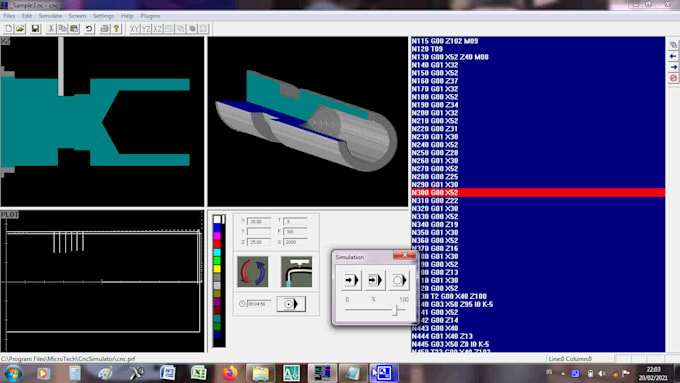Viewport: 680px width, 383px height.
Task: Click the circle-arrow button in Simulation dialog
Action: point(399,280)
